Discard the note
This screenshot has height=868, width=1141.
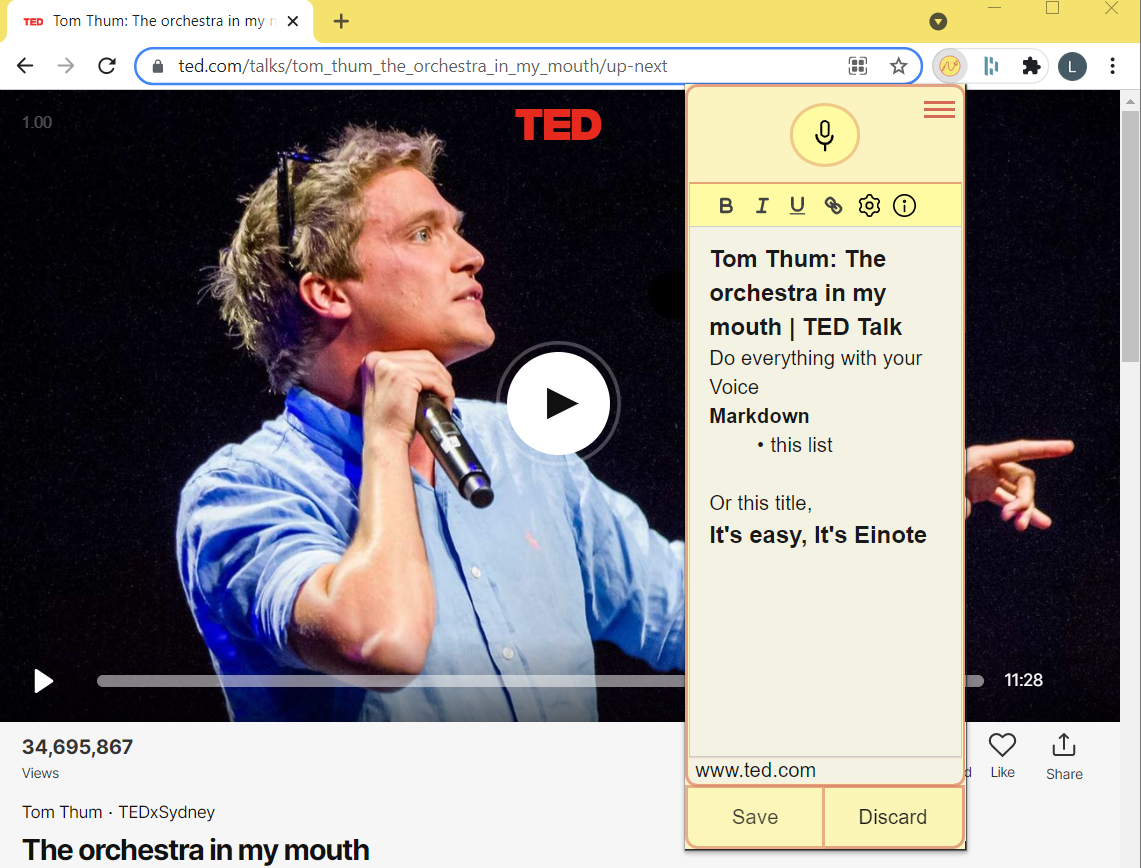pyautogui.click(x=893, y=817)
